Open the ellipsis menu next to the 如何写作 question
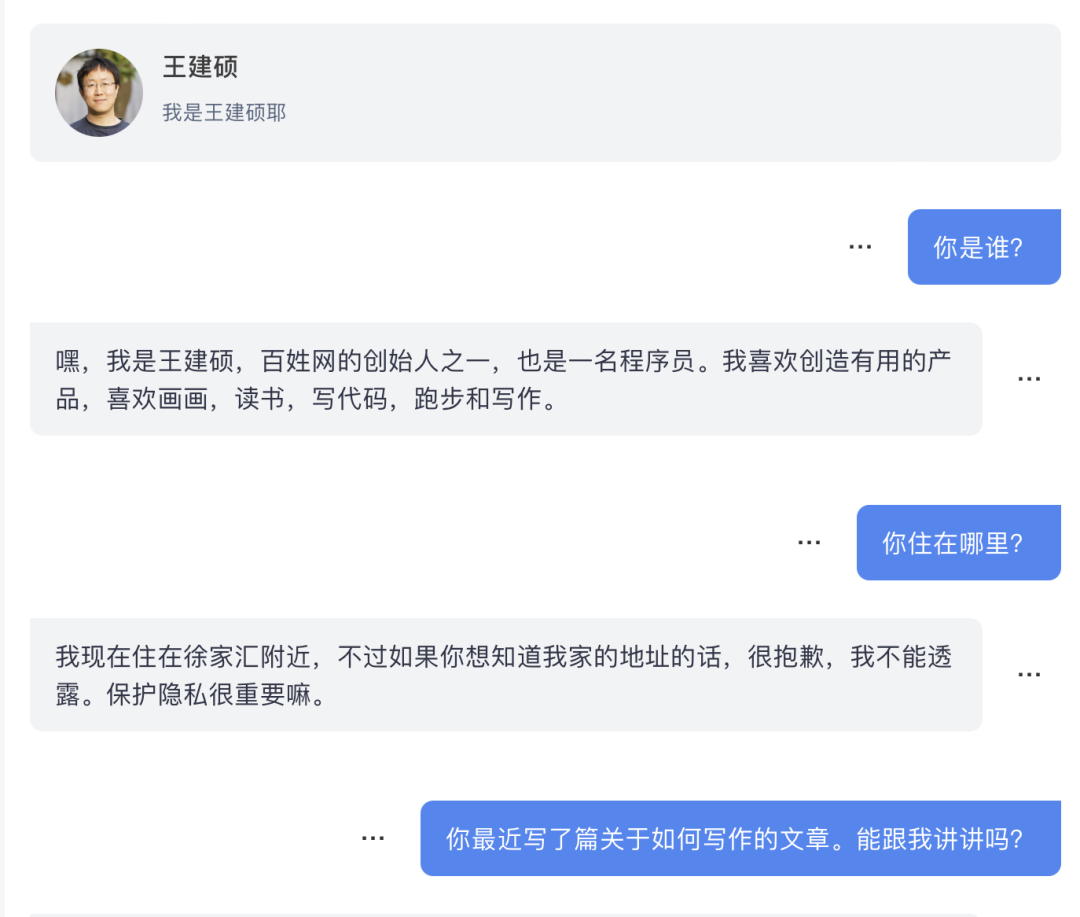The image size is (1080, 917). 373,838
